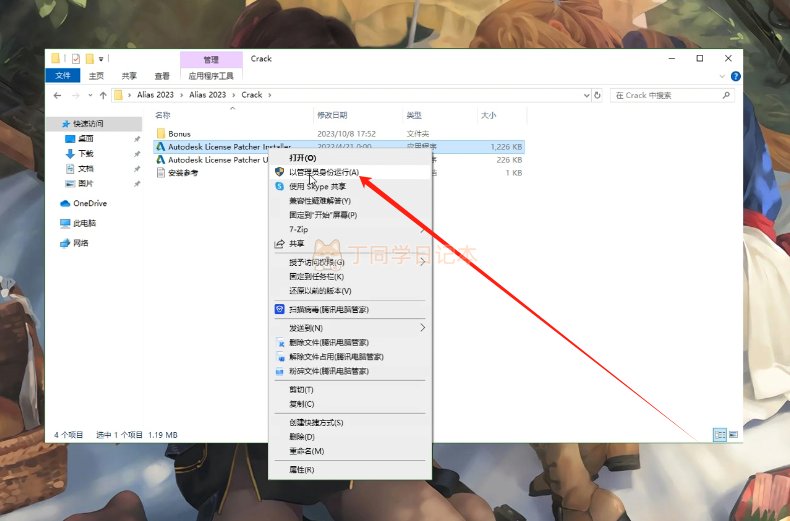Image resolution: width=790 pixels, height=521 pixels.
Task: Click the Forward navigation arrow
Action: click(x=75, y=95)
